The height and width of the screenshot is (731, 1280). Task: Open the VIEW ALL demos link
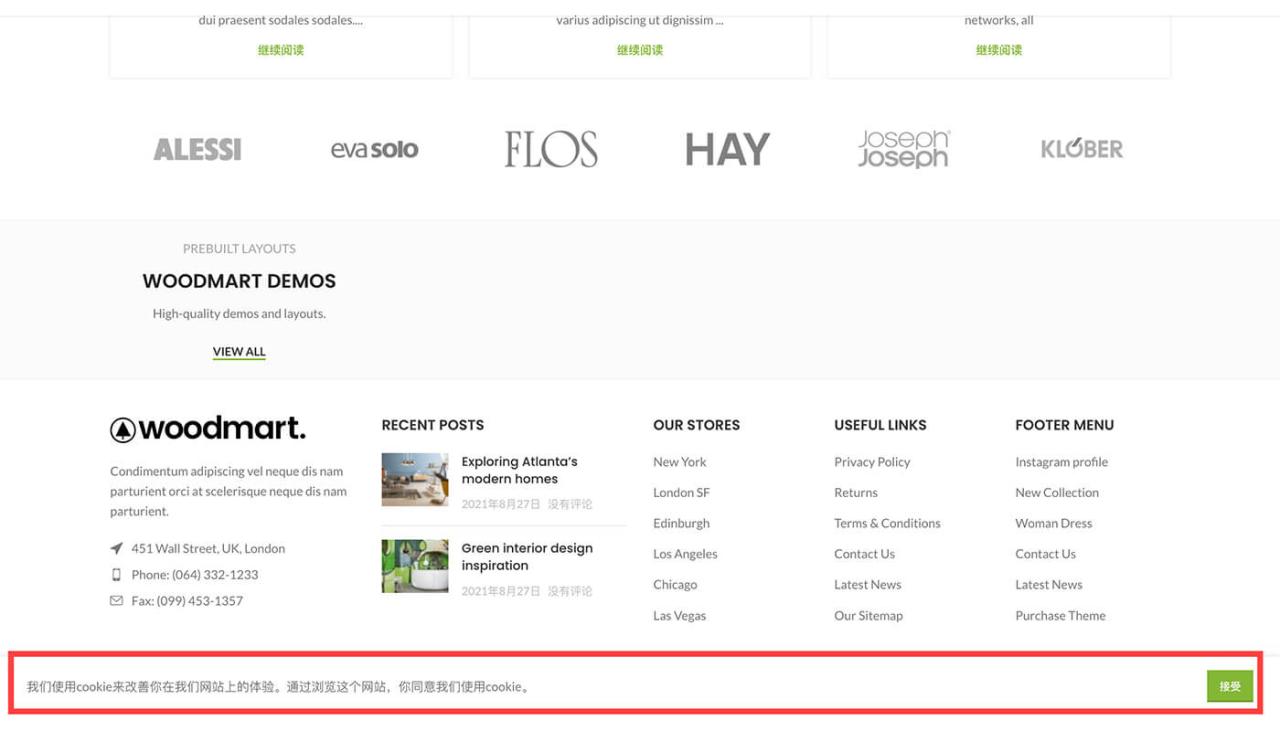[x=238, y=351]
